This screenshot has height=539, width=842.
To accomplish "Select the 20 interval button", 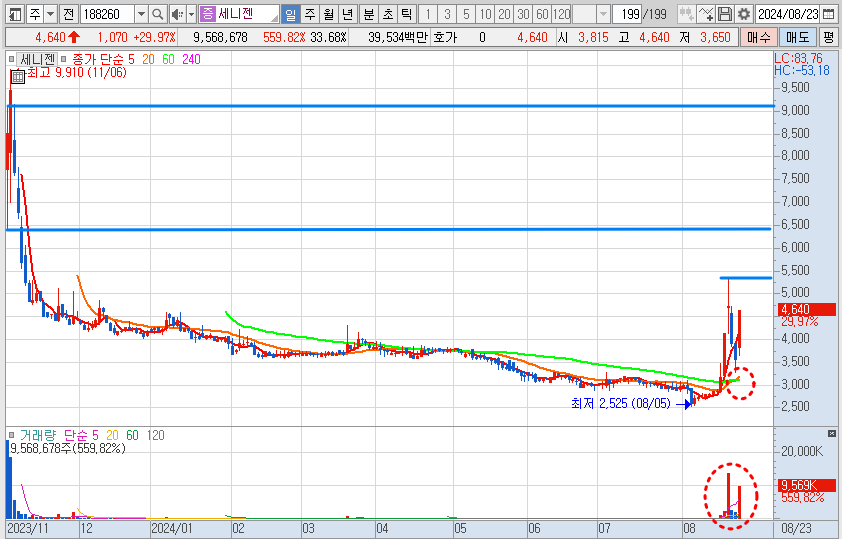I will (x=504, y=14).
